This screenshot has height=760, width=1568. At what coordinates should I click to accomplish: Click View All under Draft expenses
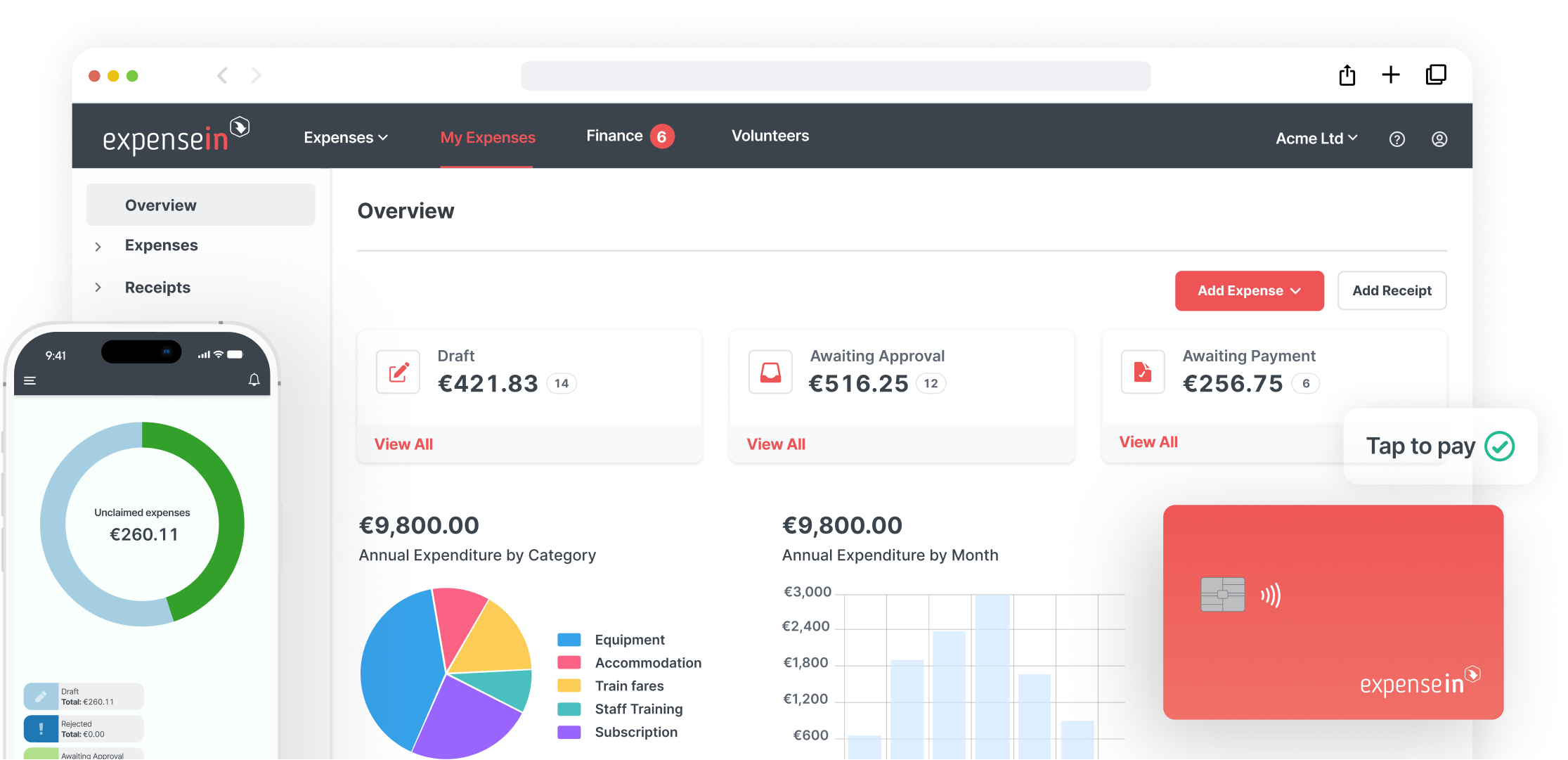click(403, 444)
